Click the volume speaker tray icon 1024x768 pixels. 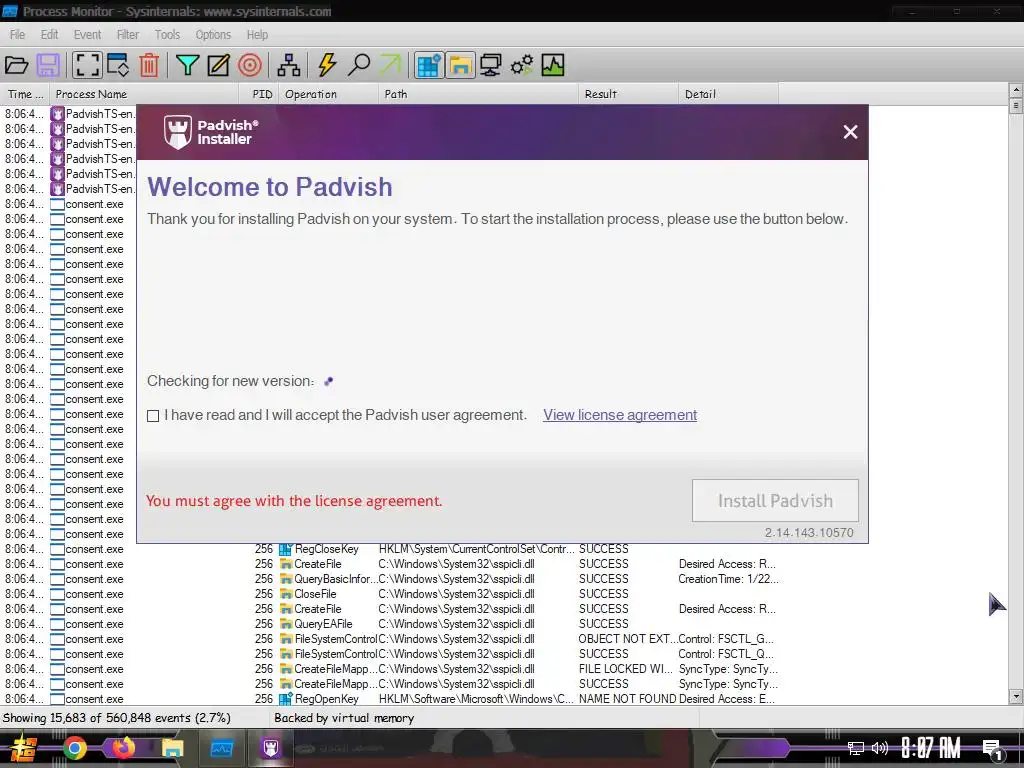880,748
